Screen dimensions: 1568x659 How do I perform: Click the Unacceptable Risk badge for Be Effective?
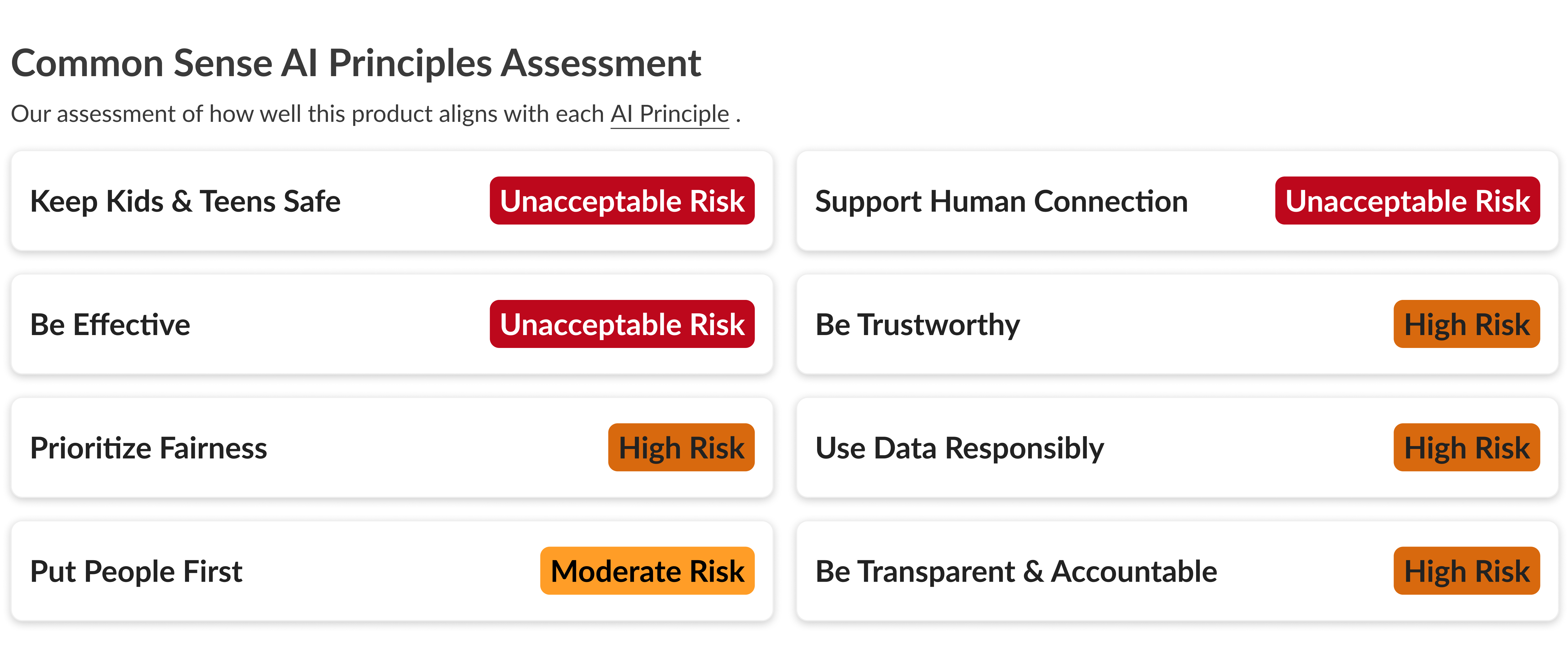[x=622, y=324]
